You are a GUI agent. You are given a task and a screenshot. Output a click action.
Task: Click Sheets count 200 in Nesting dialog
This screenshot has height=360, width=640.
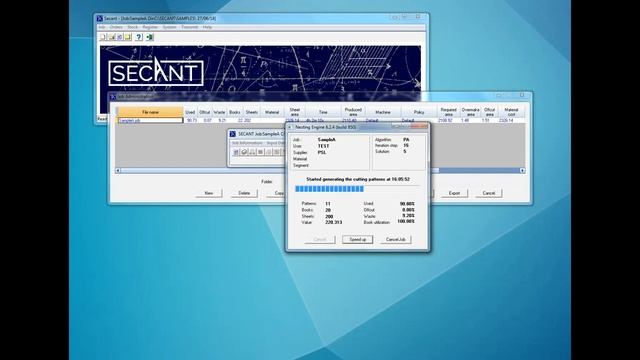click(x=329, y=216)
